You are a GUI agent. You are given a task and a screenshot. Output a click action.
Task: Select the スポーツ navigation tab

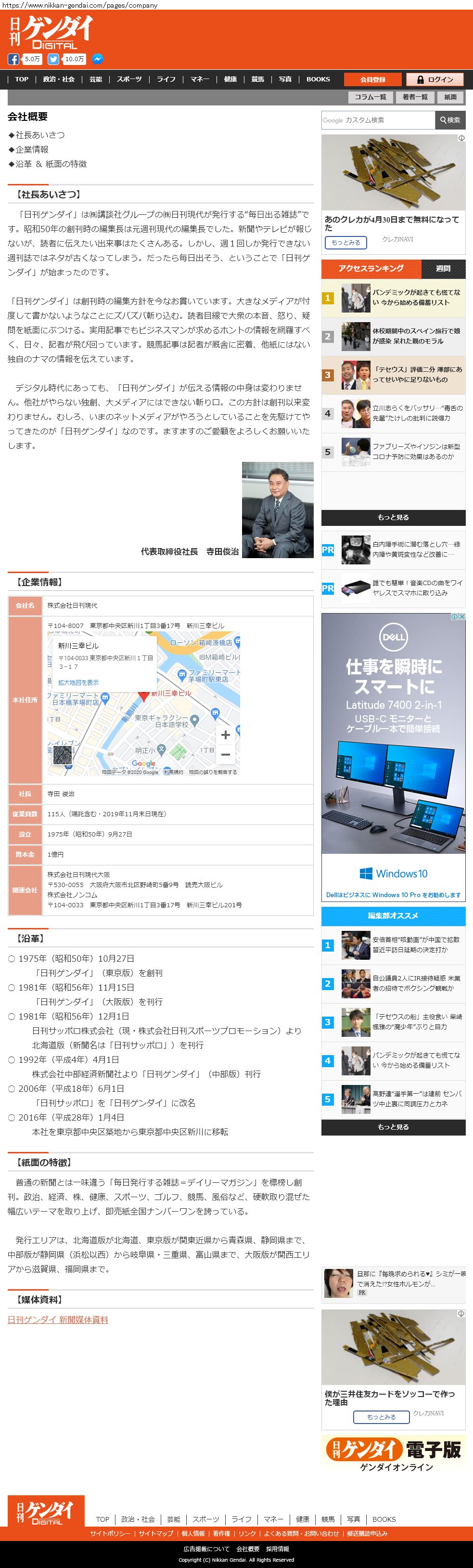(x=129, y=80)
